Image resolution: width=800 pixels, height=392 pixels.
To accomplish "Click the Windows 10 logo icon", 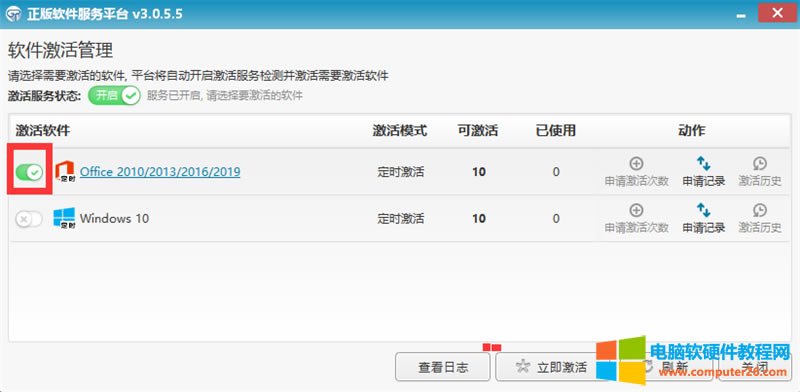I will tap(64, 218).
